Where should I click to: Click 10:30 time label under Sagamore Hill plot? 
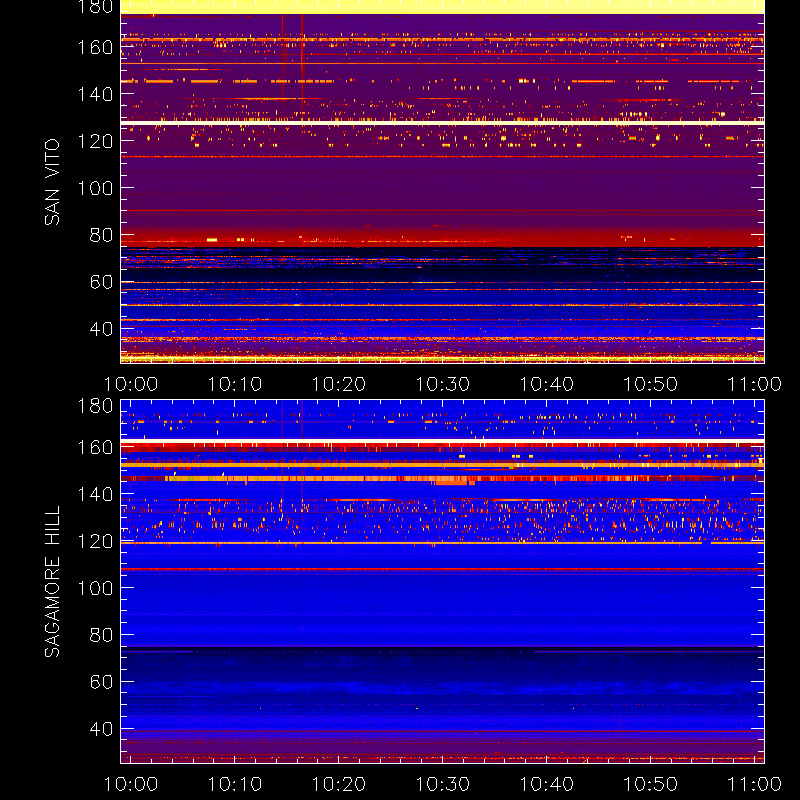pyautogui.click(x=443, y=784)
